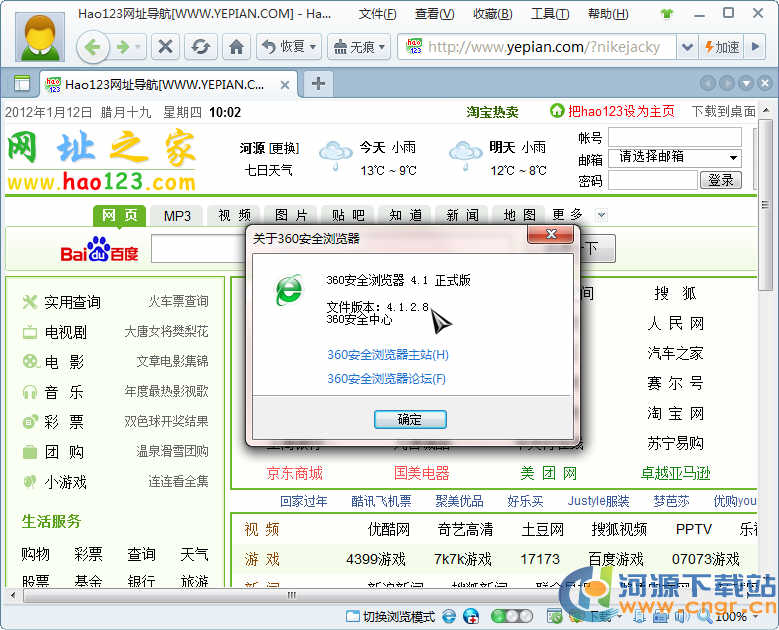Click 360安全浏览器主站(H) link
Image resolution: width=779 pixels, height=630 pixels.
[388, 355]
